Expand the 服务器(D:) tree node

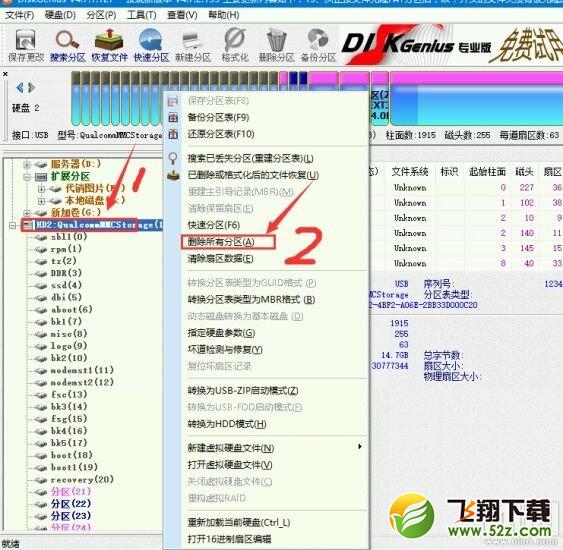pos(27,164)
